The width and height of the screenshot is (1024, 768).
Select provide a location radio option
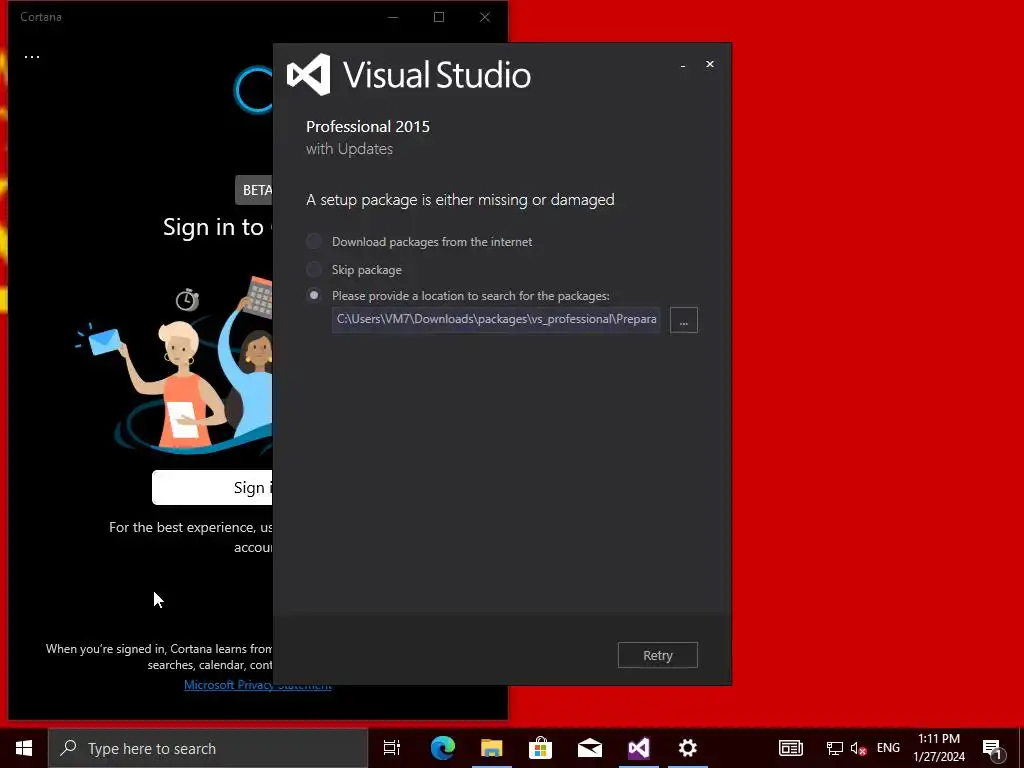tap(314, 296)
